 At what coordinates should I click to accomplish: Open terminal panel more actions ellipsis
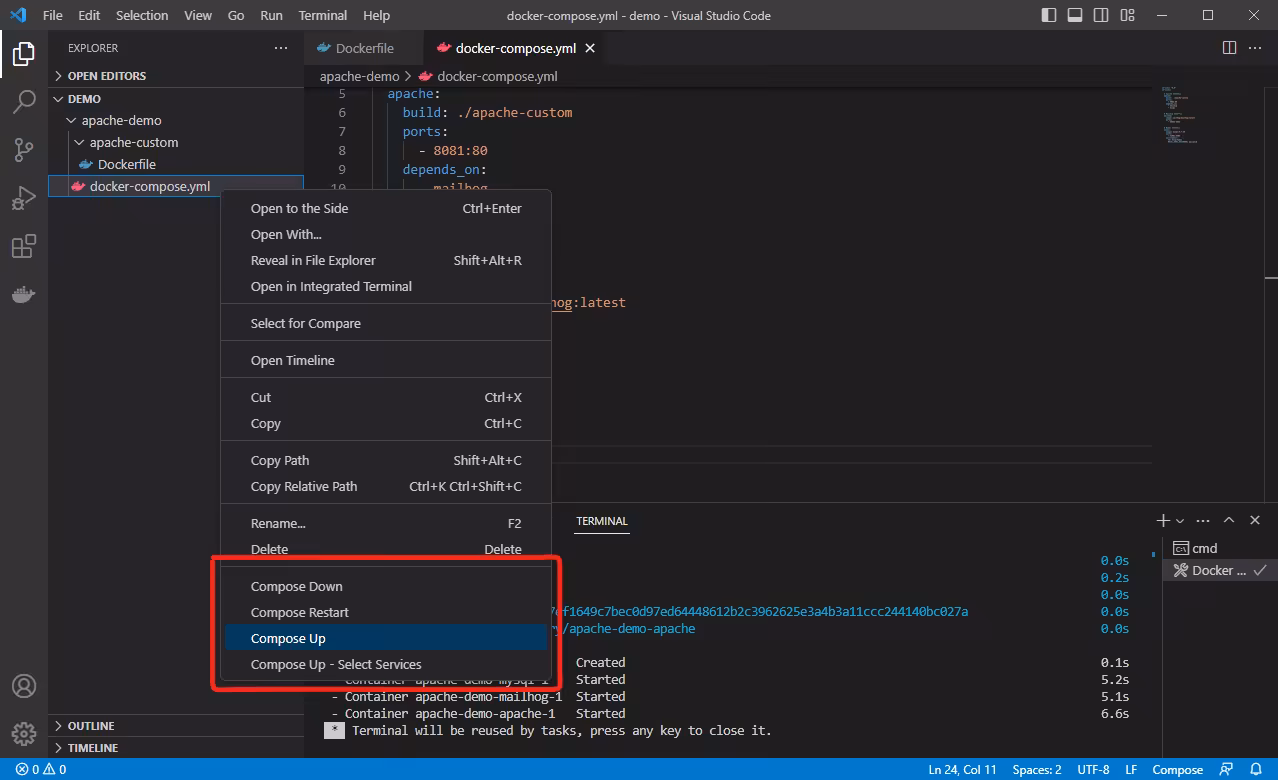click(1203, 521)
